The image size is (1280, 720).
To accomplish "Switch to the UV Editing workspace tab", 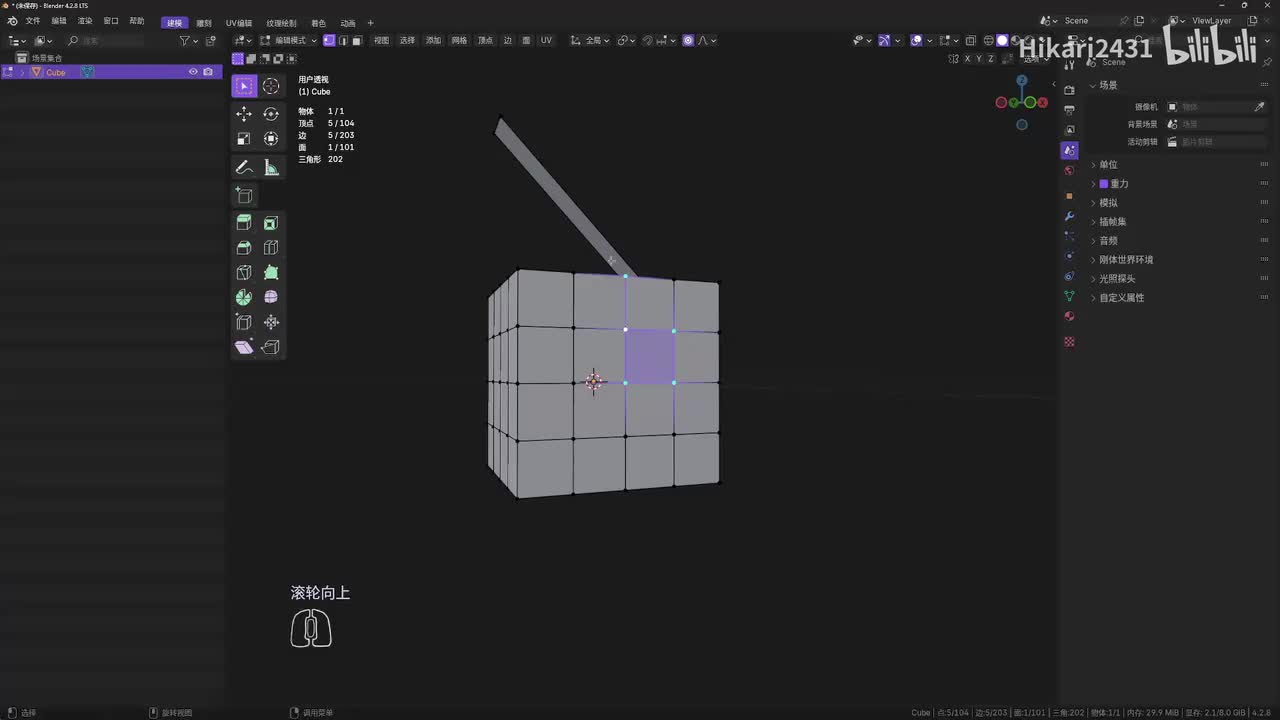I will (239, 22).
